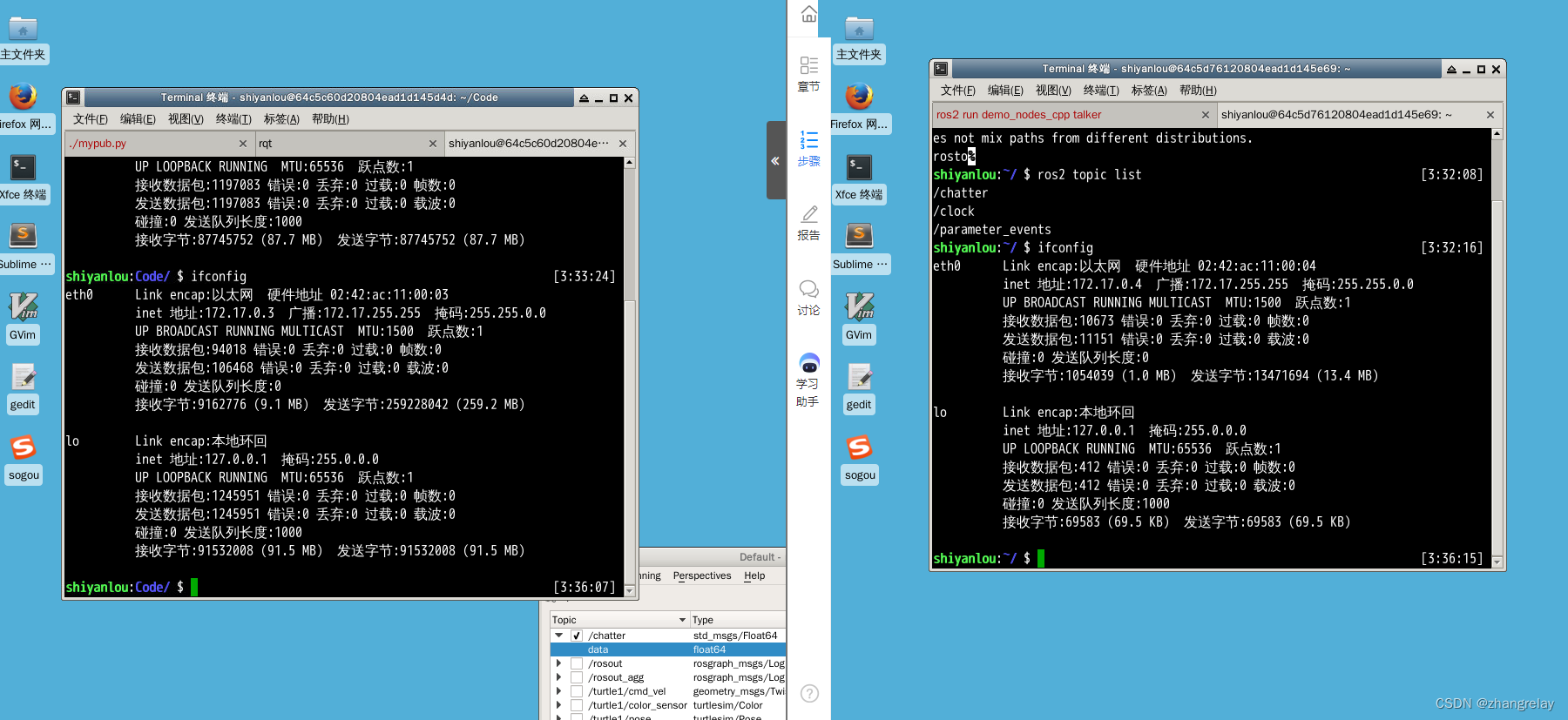The height and width of the screenshot is (720, 1568).
Task: Check the /turtle1/cmd_vel topic checkbox
Action: (577, 691)
